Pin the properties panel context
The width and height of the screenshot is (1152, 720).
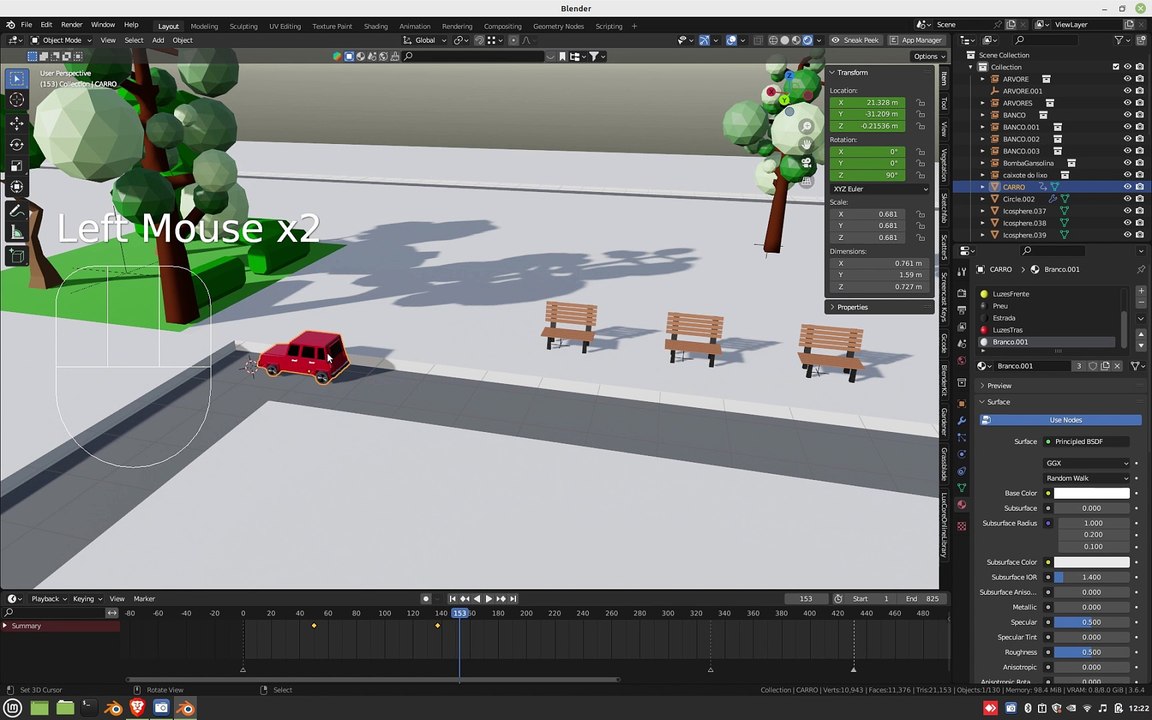click(1141, 270)
